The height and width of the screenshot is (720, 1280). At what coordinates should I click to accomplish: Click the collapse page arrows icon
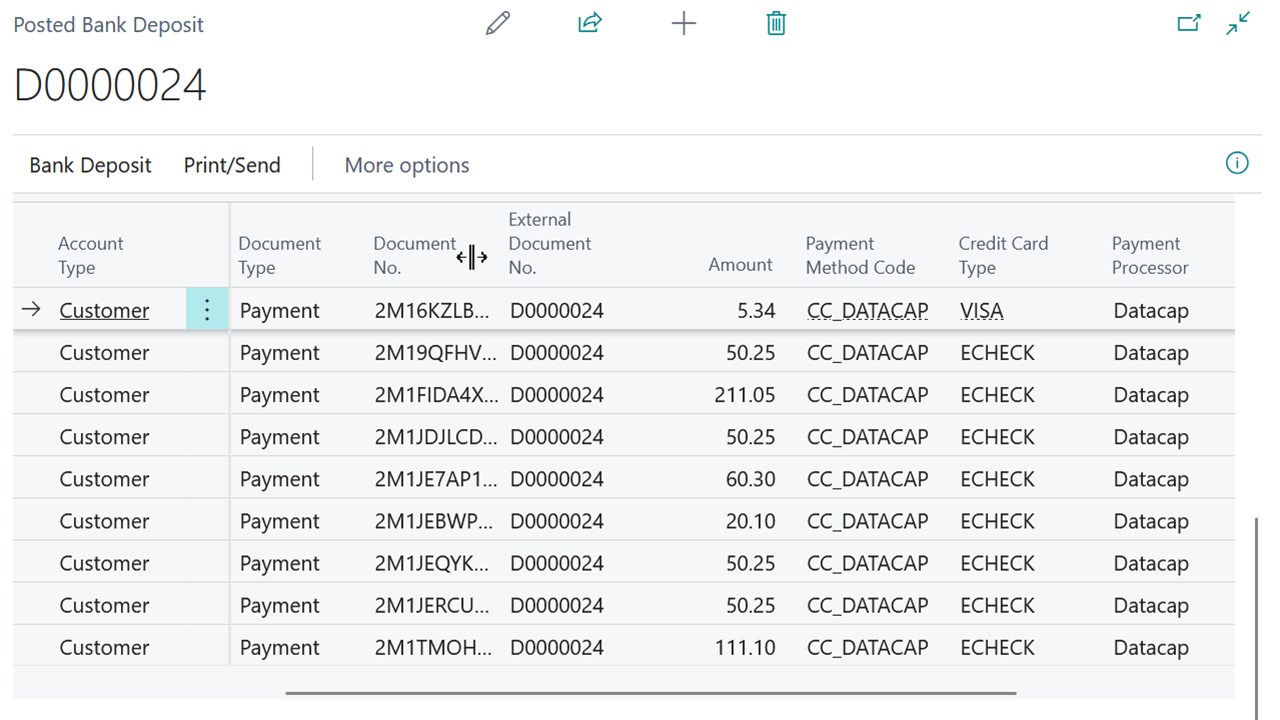point(1238,23)
